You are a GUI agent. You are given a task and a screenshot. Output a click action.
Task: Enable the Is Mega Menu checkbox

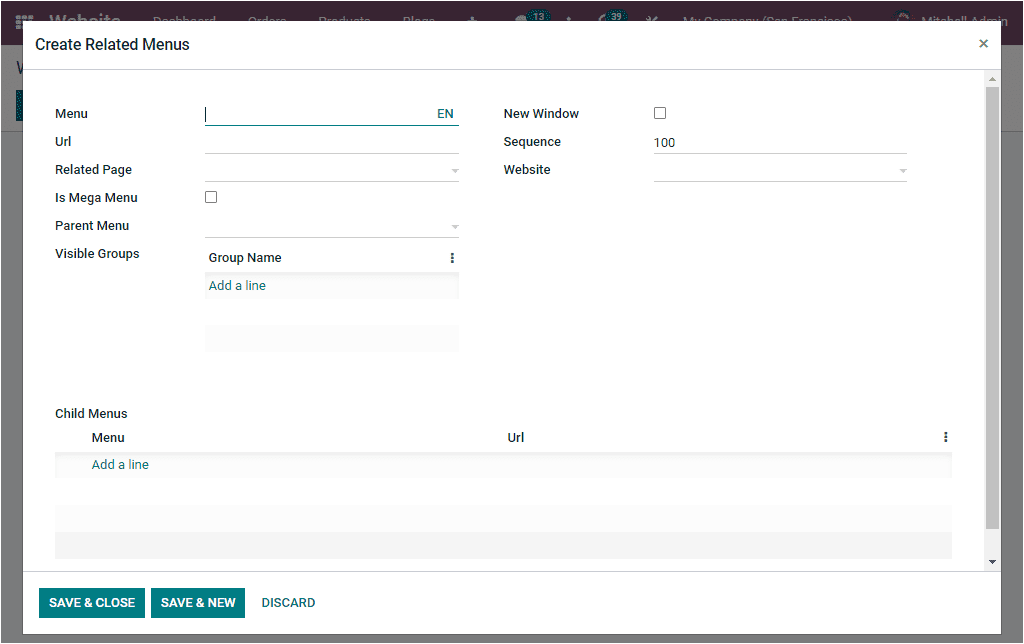click(211, 196)
